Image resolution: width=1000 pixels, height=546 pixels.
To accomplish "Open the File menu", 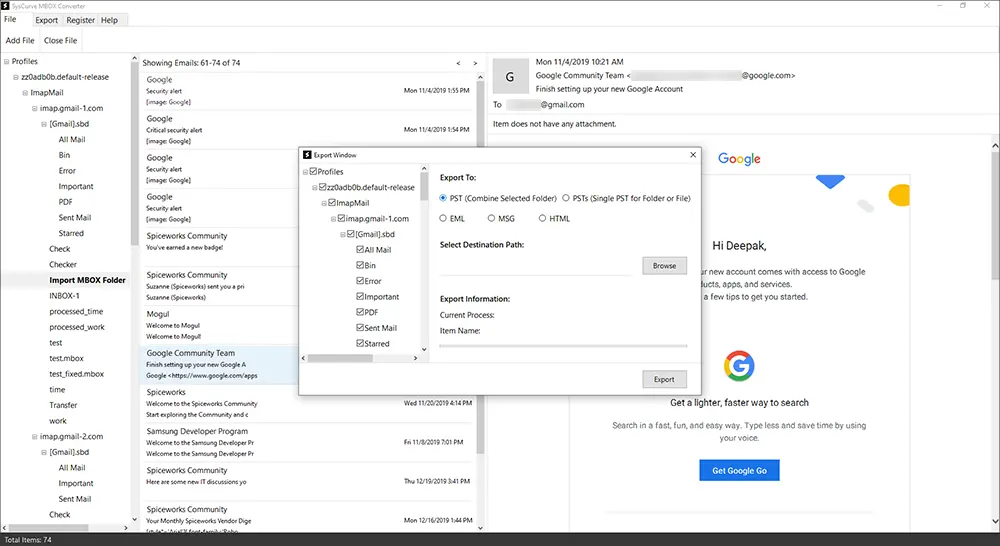I will tap(10, 20).
